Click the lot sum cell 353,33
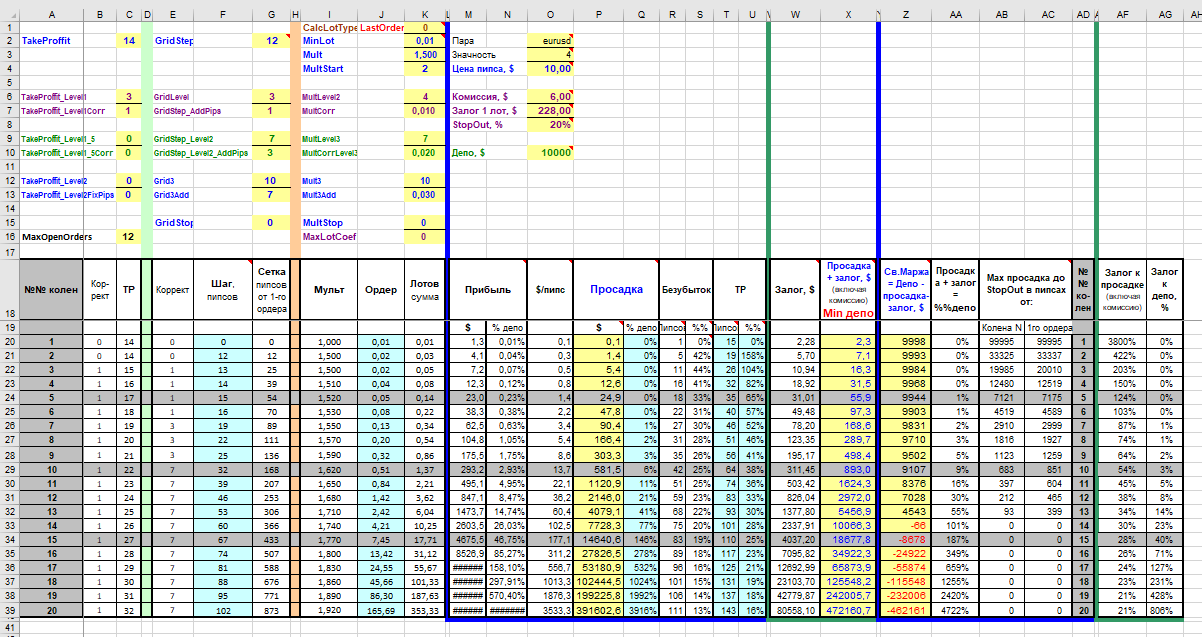 coord(423,609)
